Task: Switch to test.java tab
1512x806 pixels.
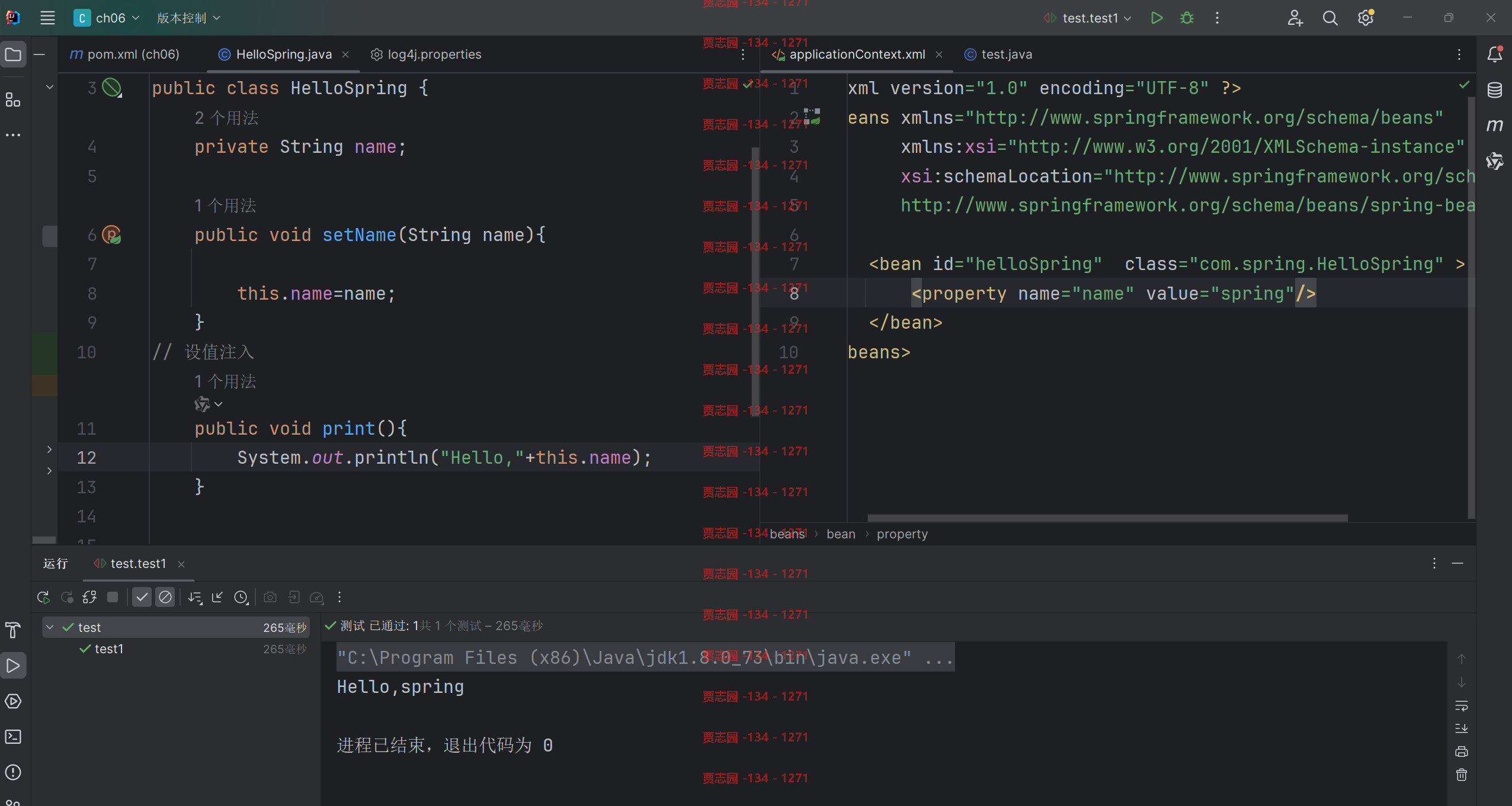Action: coord(998,54)
